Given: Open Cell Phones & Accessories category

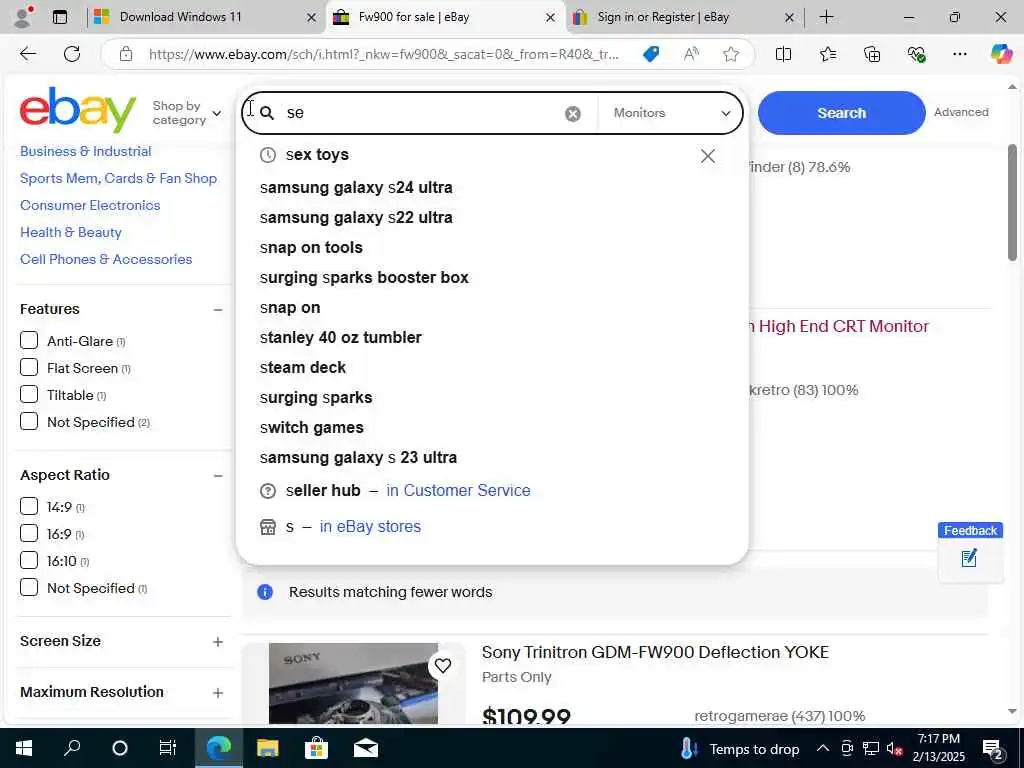Looking at the screenshot, I should (106, 259).
